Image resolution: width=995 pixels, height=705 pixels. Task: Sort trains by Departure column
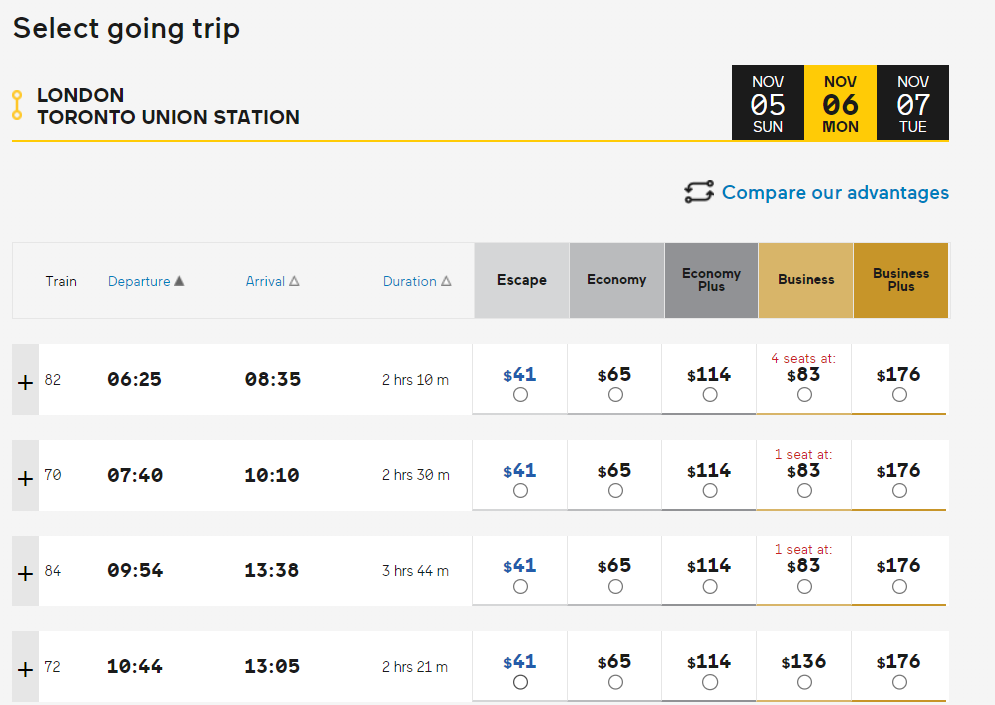click(x=139, y=281)
